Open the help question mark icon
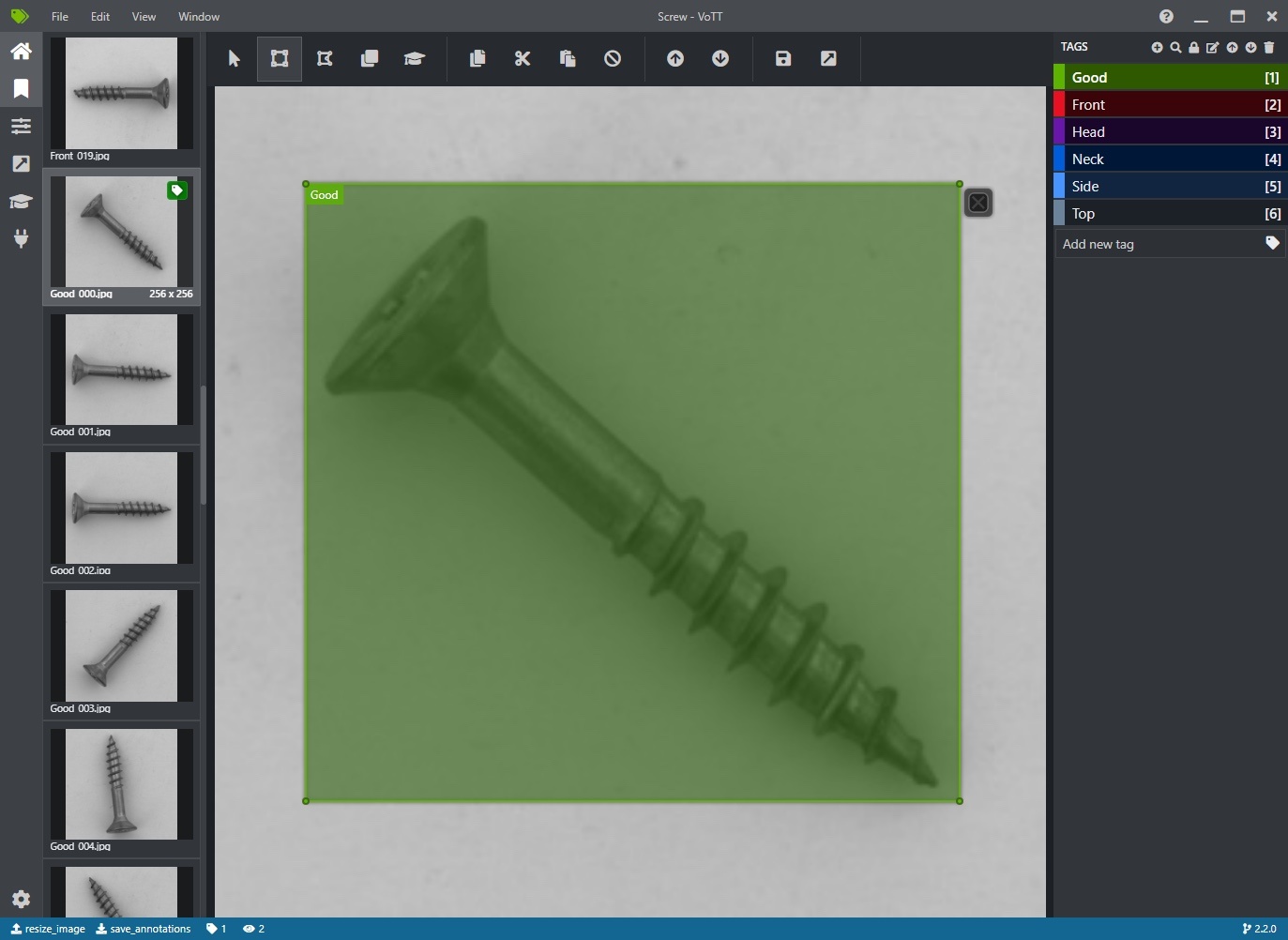1288x940 pixels. [x=1166, y=16]
